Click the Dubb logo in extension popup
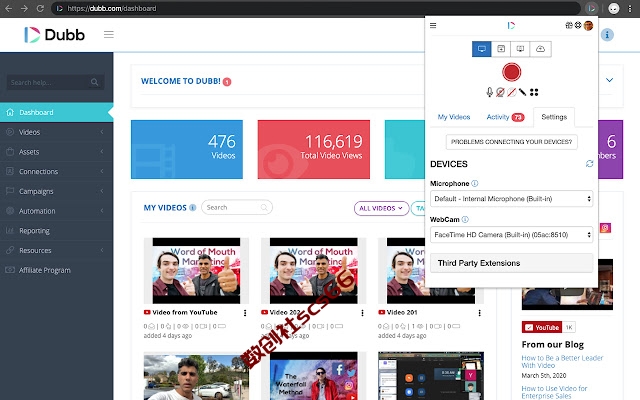Image resolution: width=640 pixels, height=400 pixels. pos(511,25)
